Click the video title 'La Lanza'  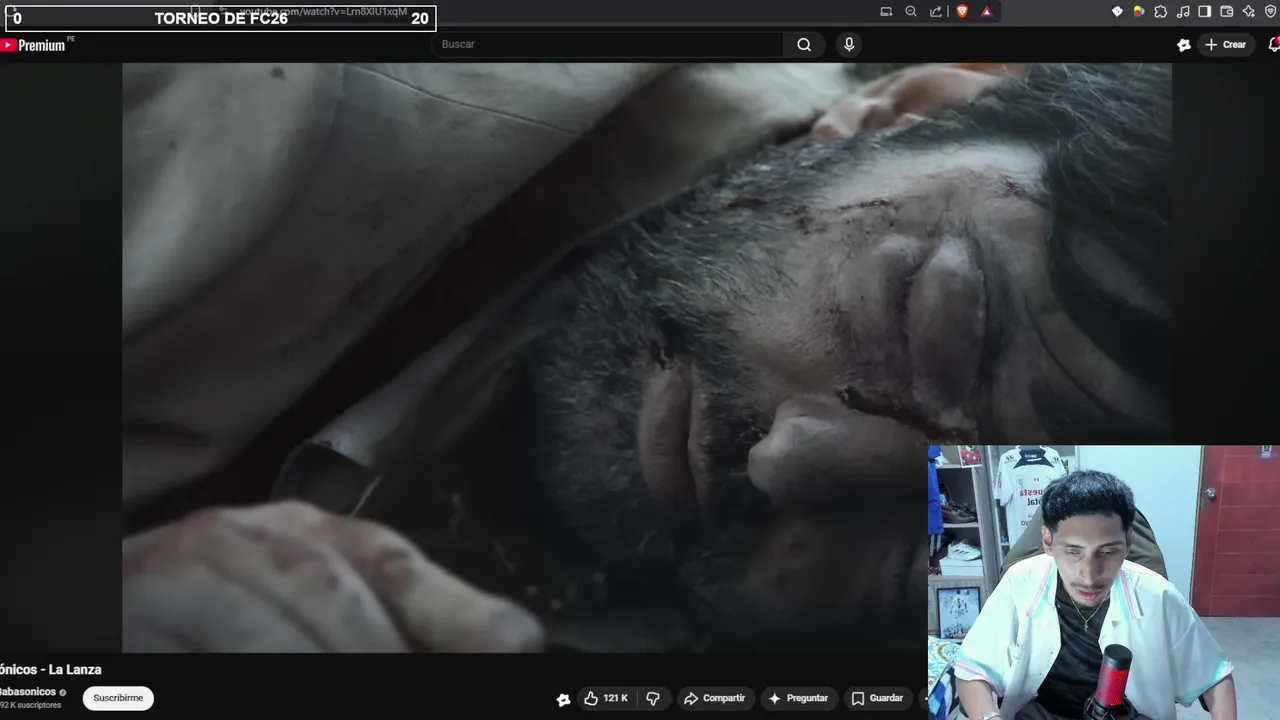click(51, 670)
